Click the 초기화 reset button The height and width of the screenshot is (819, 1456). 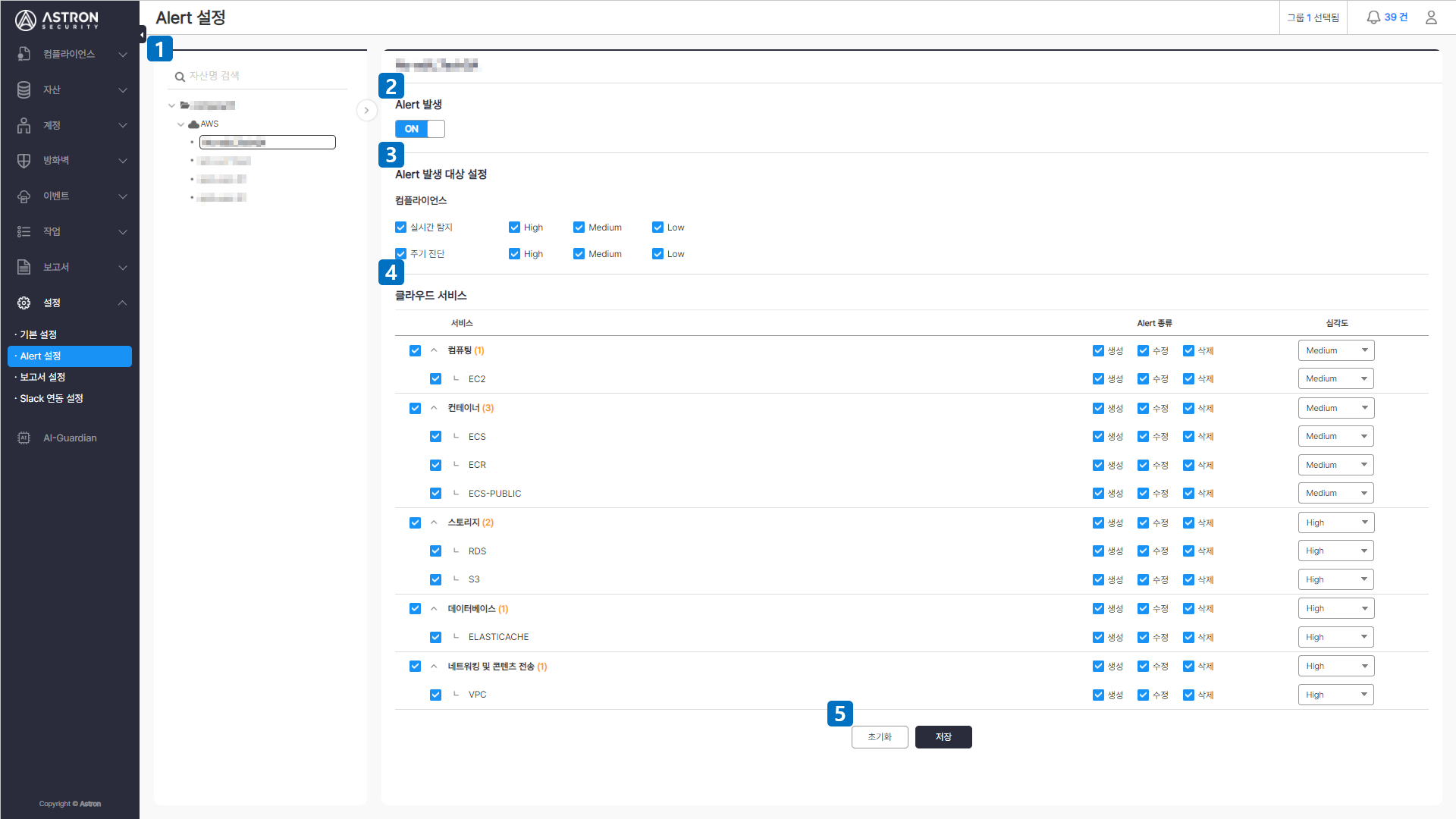tap(880, 737)
